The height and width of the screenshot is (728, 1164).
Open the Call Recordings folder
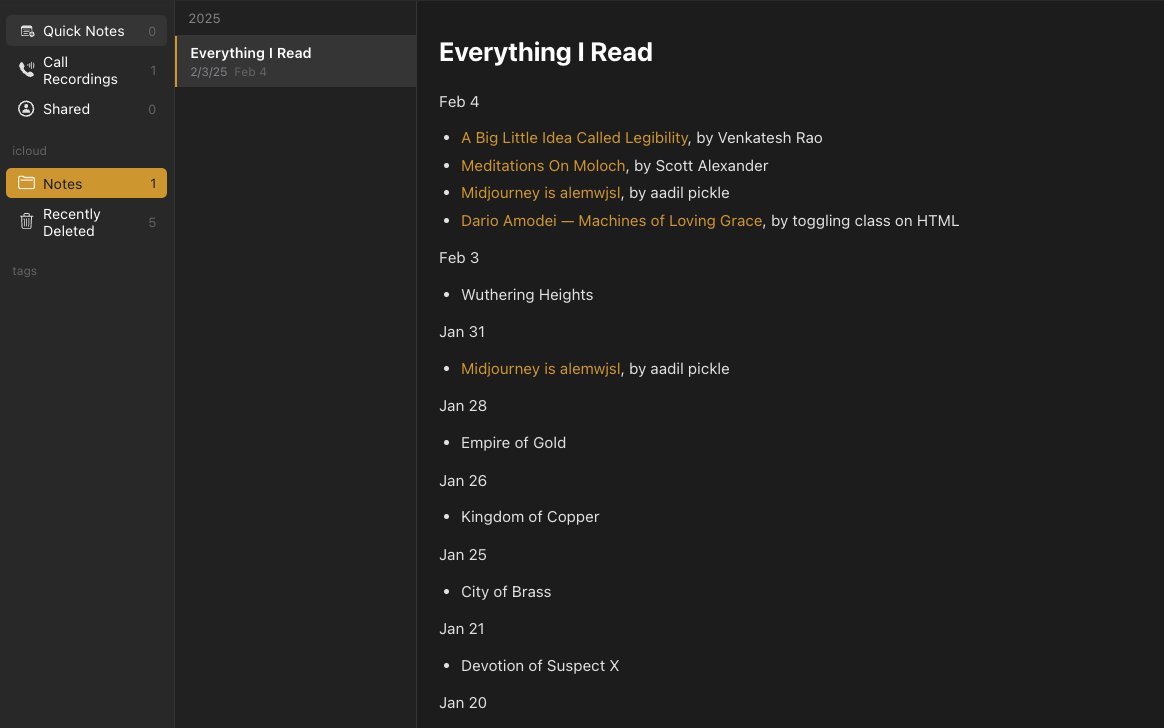[x=86, y=70]
